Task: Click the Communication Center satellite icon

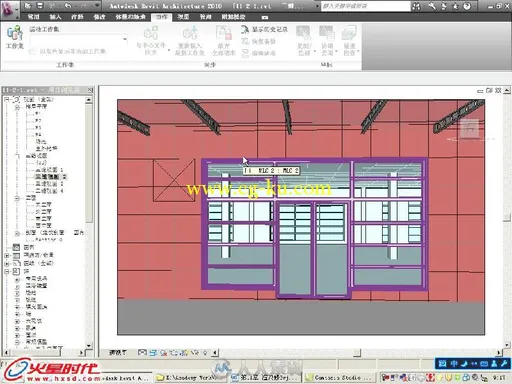Action: click(x=444, y=6)
